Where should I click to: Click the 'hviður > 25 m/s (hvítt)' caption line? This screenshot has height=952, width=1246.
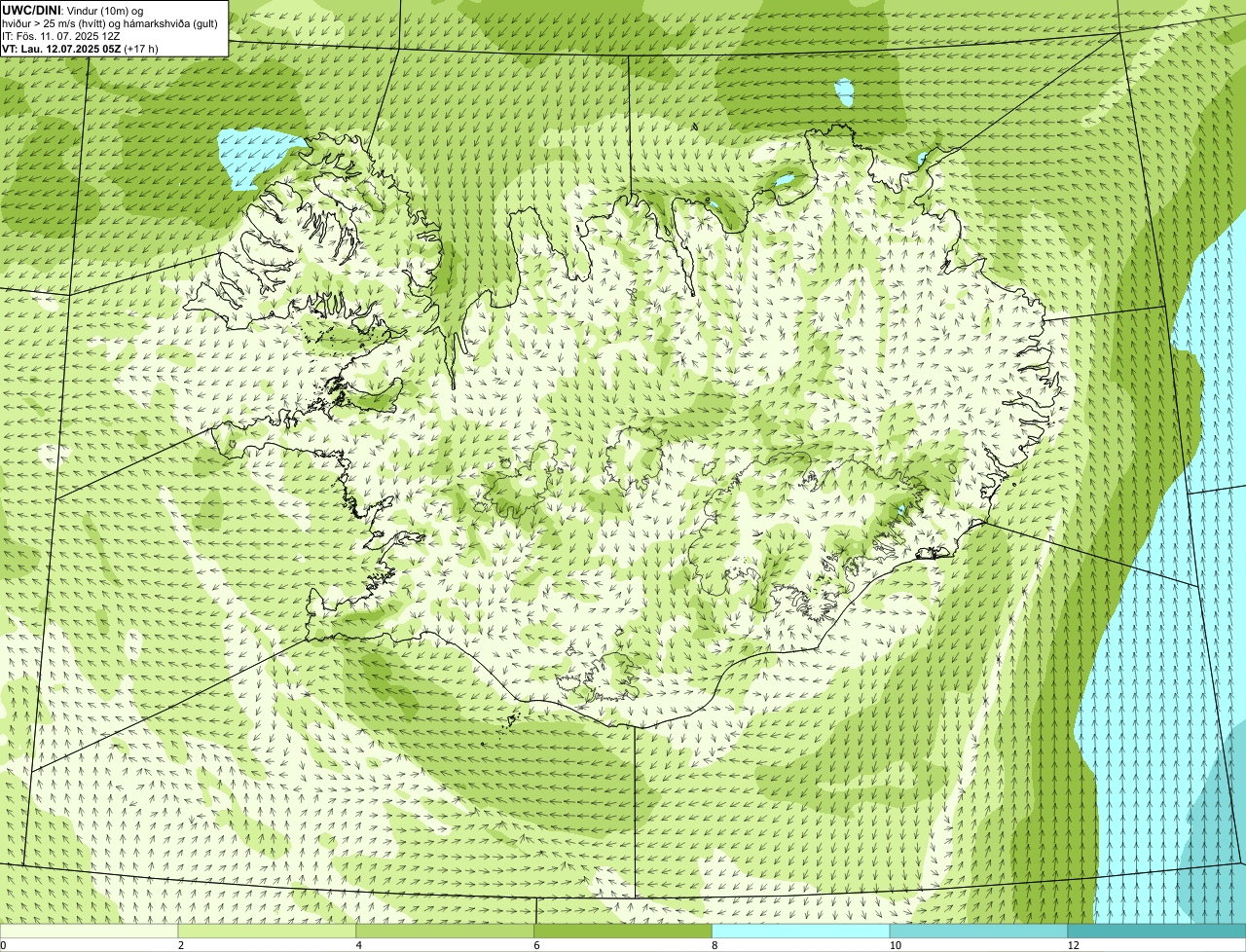pos(112,22)
